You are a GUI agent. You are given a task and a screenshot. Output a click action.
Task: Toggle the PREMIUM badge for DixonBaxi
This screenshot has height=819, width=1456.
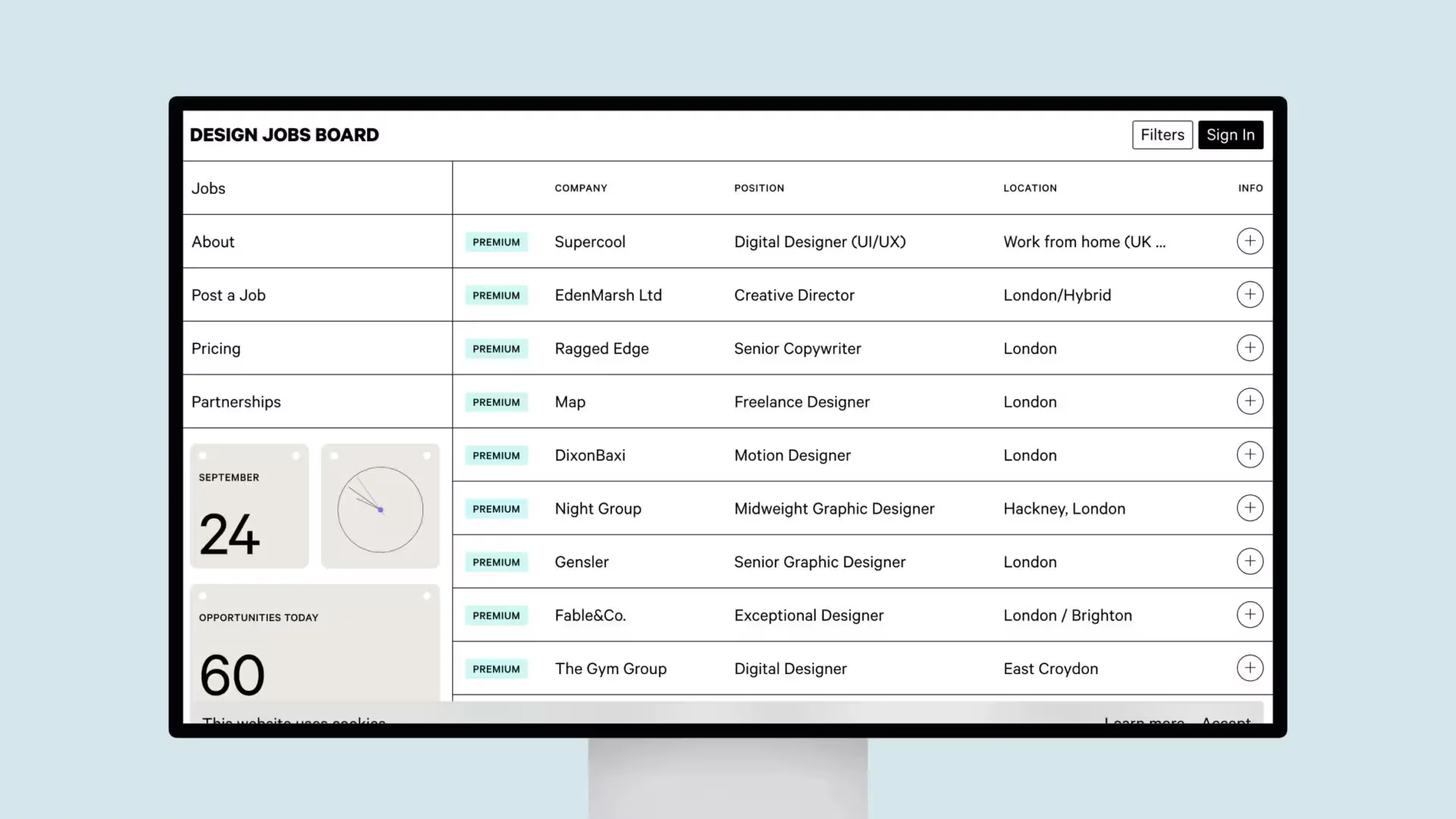pos(496,455)
